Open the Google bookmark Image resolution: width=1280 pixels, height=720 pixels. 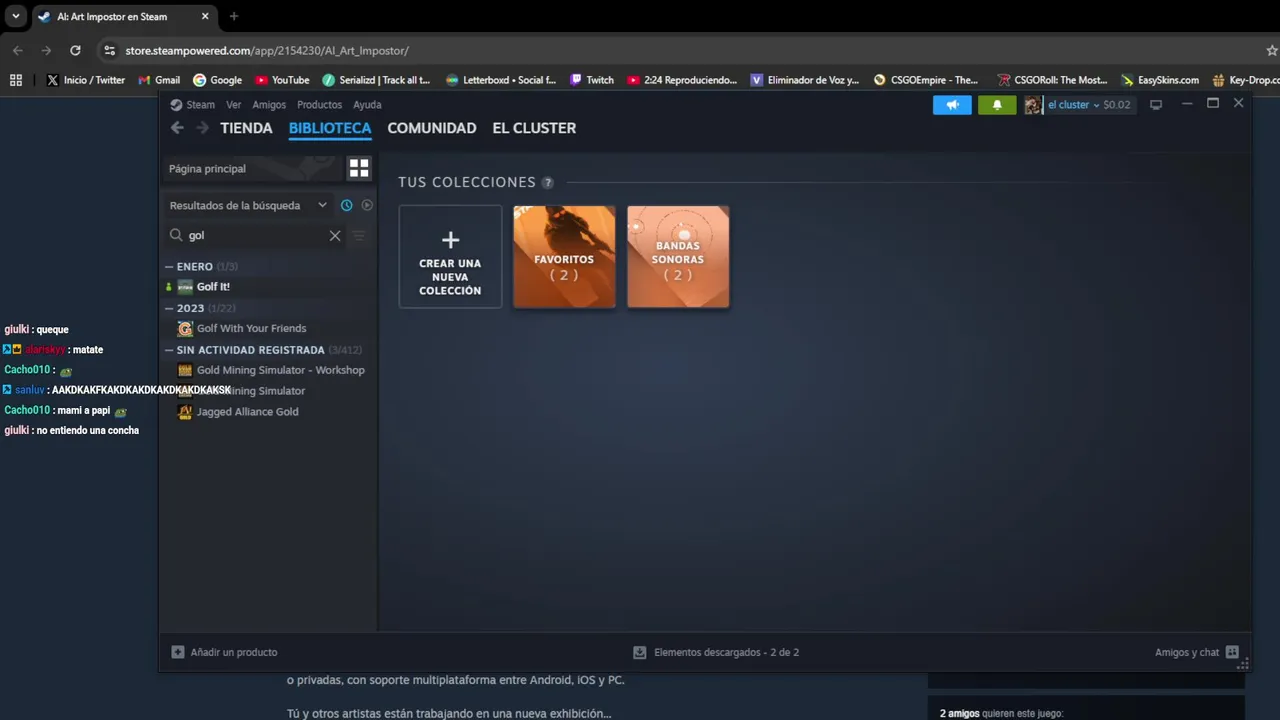[217, 80]
